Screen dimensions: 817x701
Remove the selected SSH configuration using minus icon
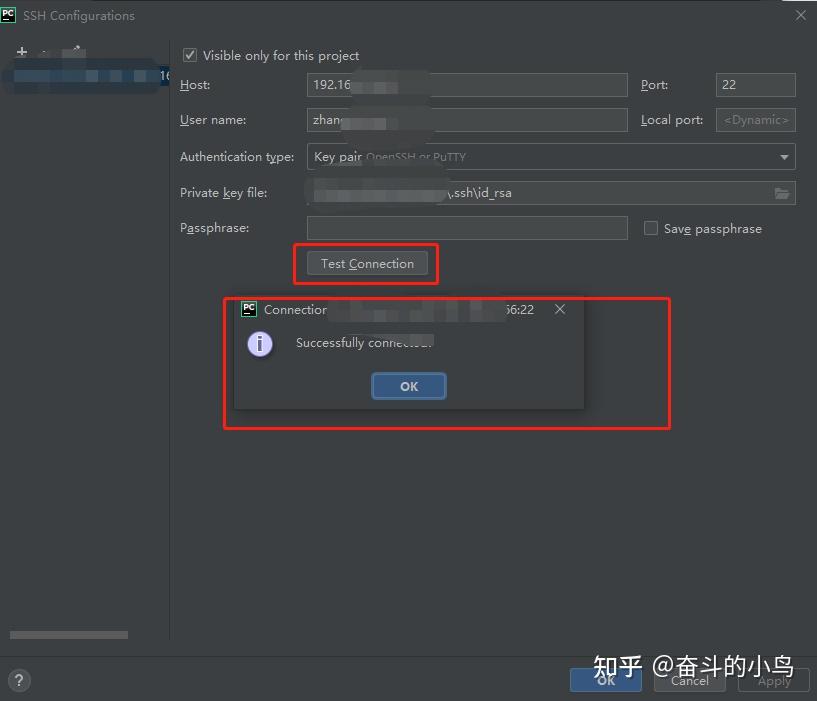(x=42, y=52)
